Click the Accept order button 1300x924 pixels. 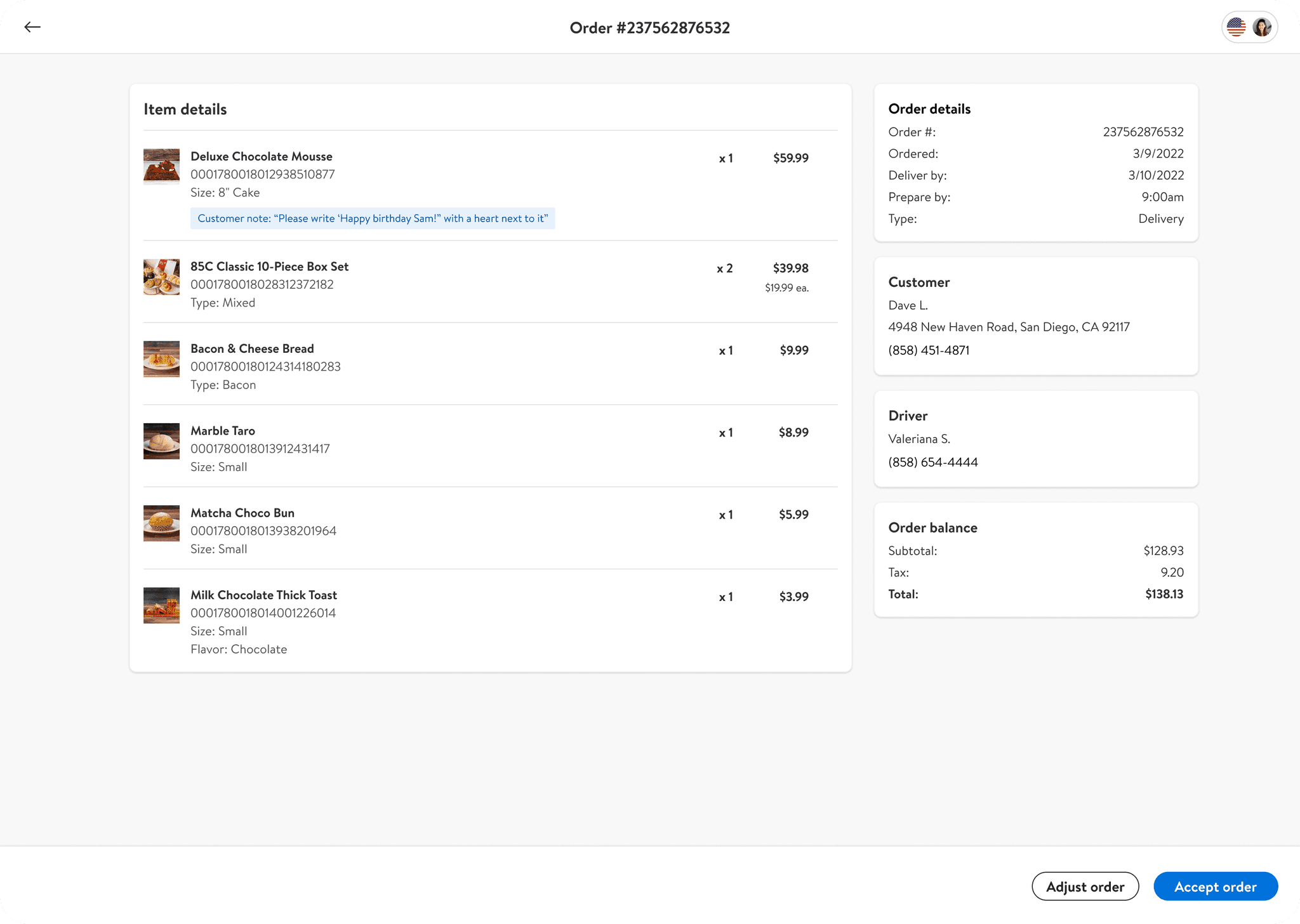pyautogui.click(x=1215, y=887)
